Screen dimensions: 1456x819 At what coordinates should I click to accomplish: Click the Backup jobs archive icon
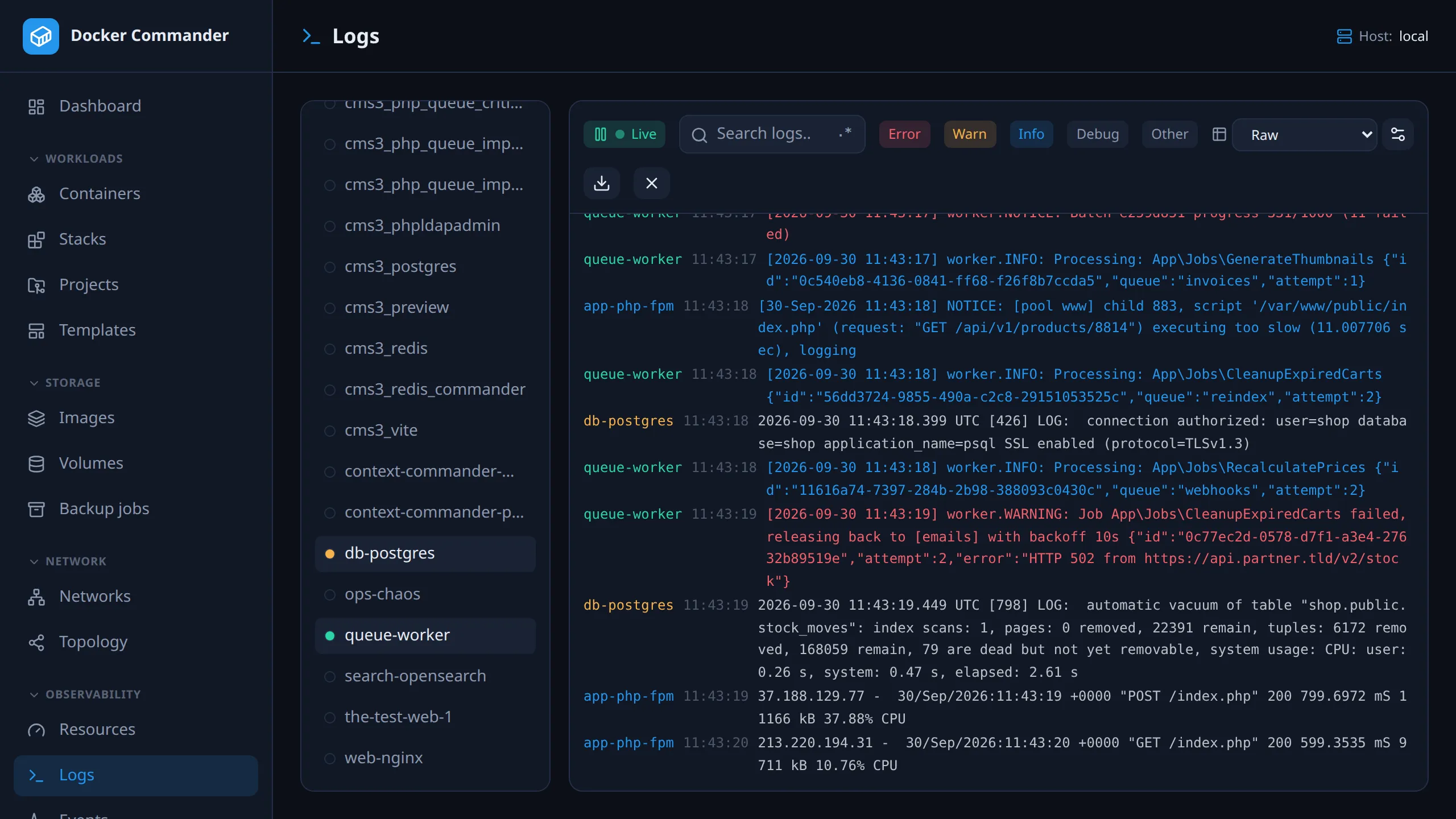pos(36,509)
